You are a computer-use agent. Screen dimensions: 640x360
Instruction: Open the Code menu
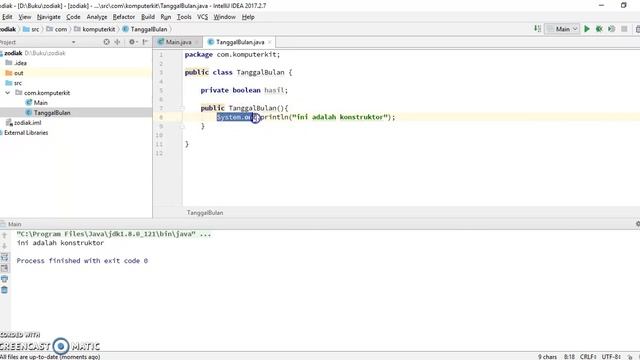pos(73,17)
